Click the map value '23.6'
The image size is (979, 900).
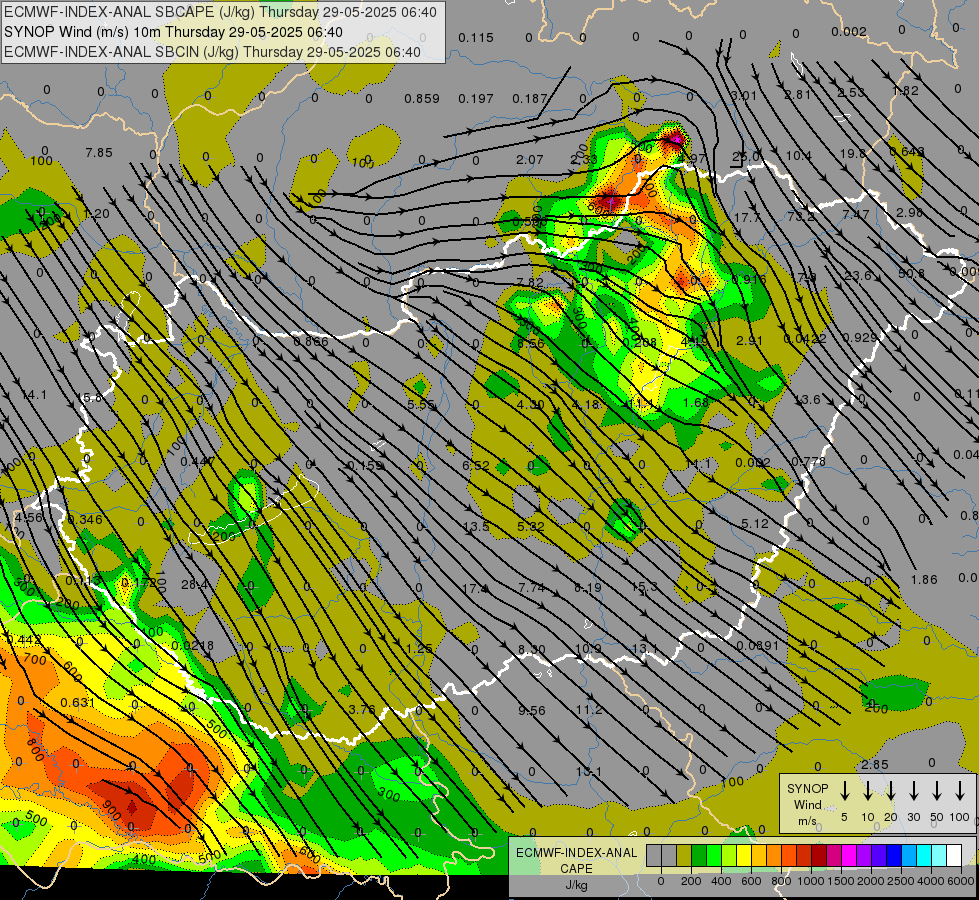click(x=858, y=275)
